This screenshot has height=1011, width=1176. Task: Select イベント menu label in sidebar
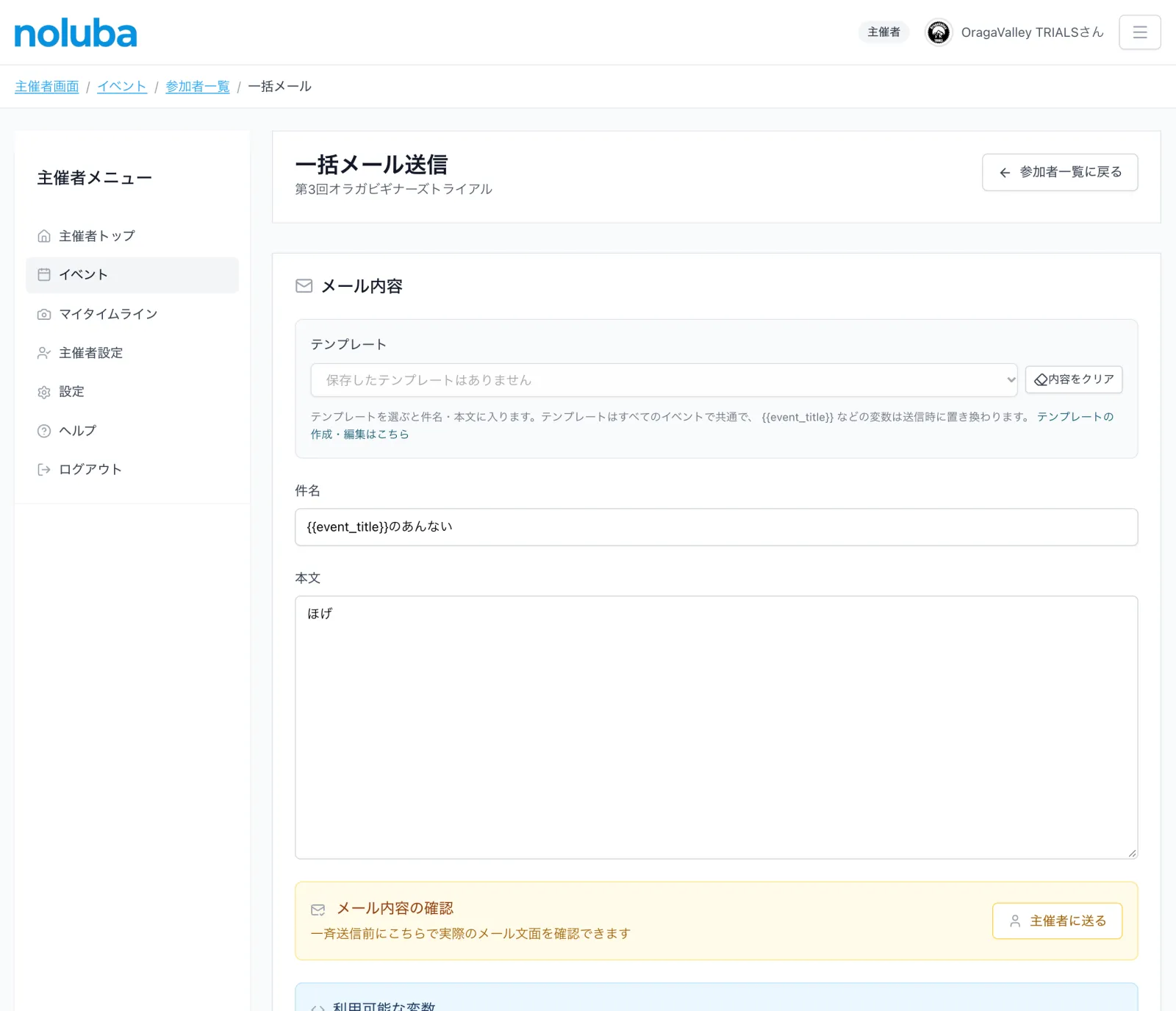pyautogui.click(x=83, y=274)
